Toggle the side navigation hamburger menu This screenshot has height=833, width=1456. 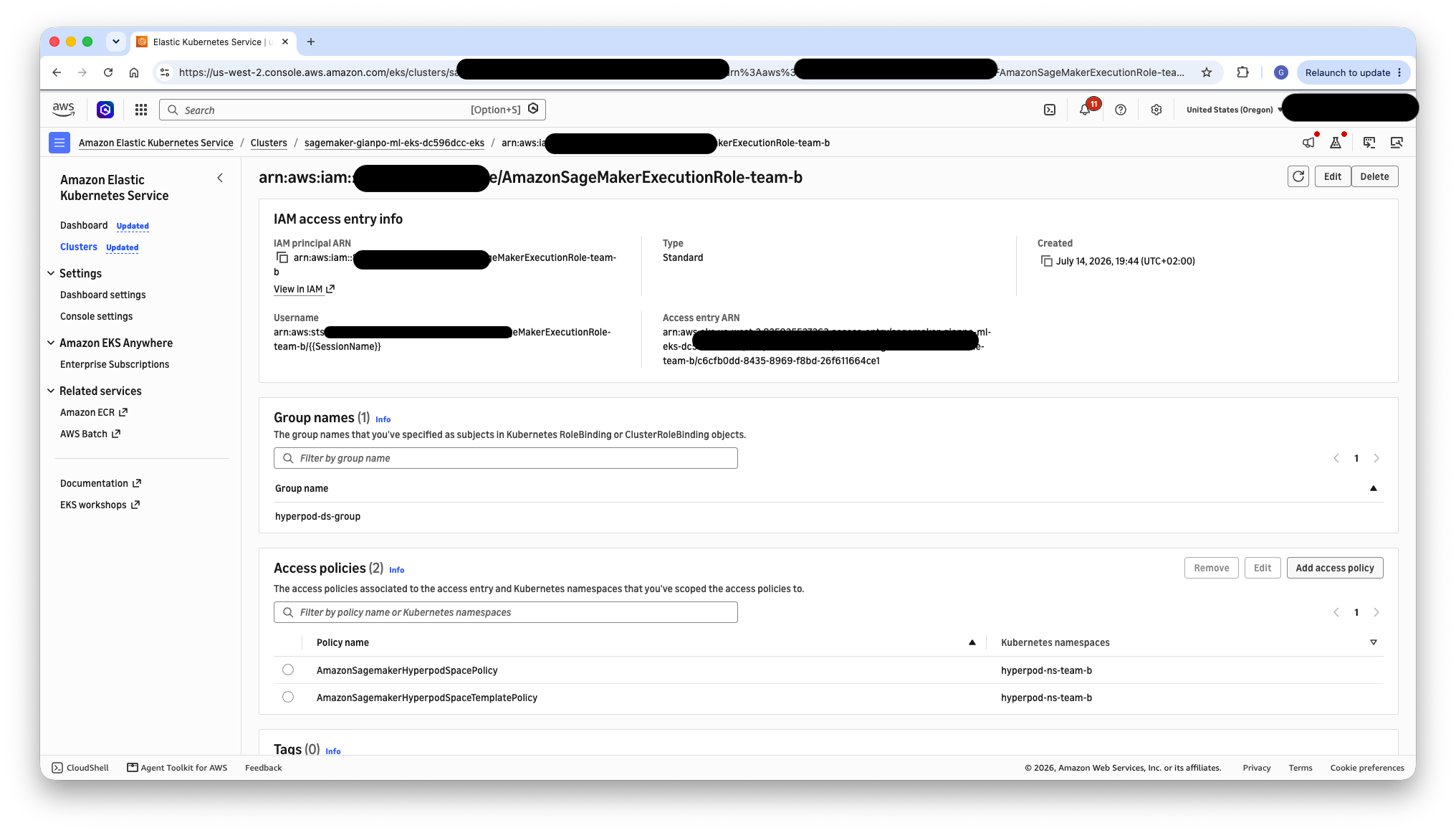pos(59,143)
